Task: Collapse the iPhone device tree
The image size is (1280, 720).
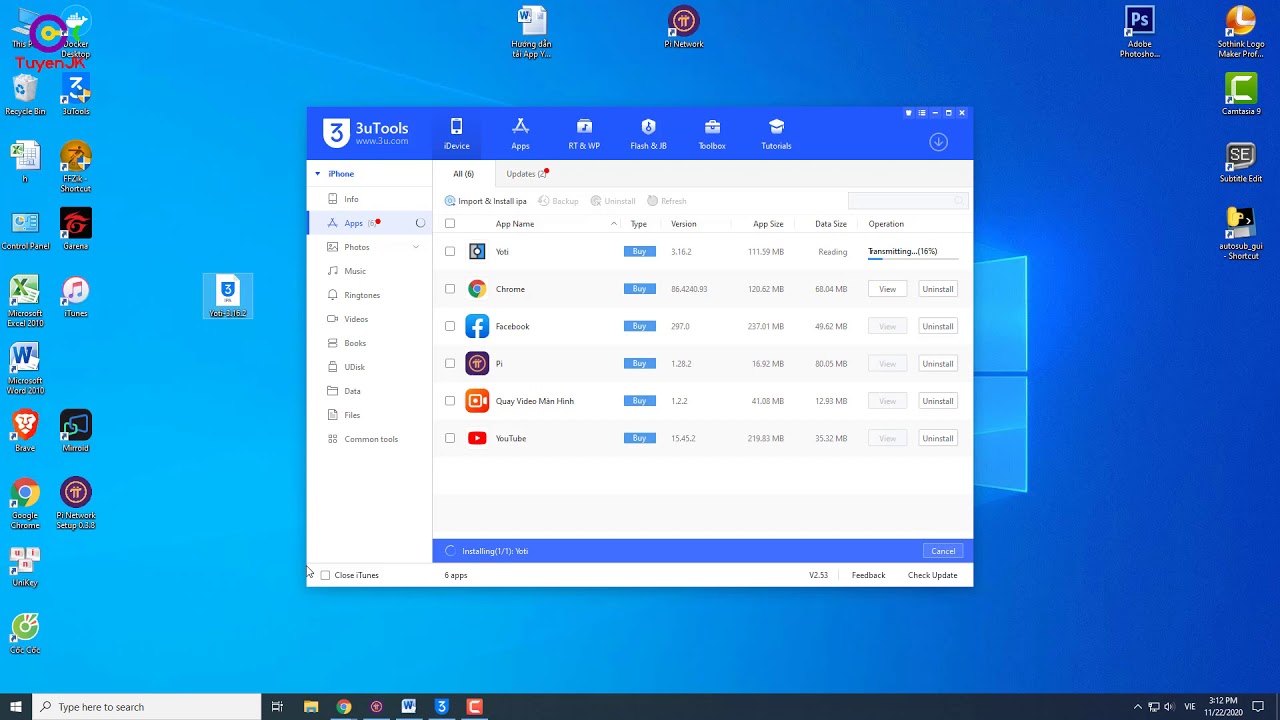Action: click(x=318, y=174)
